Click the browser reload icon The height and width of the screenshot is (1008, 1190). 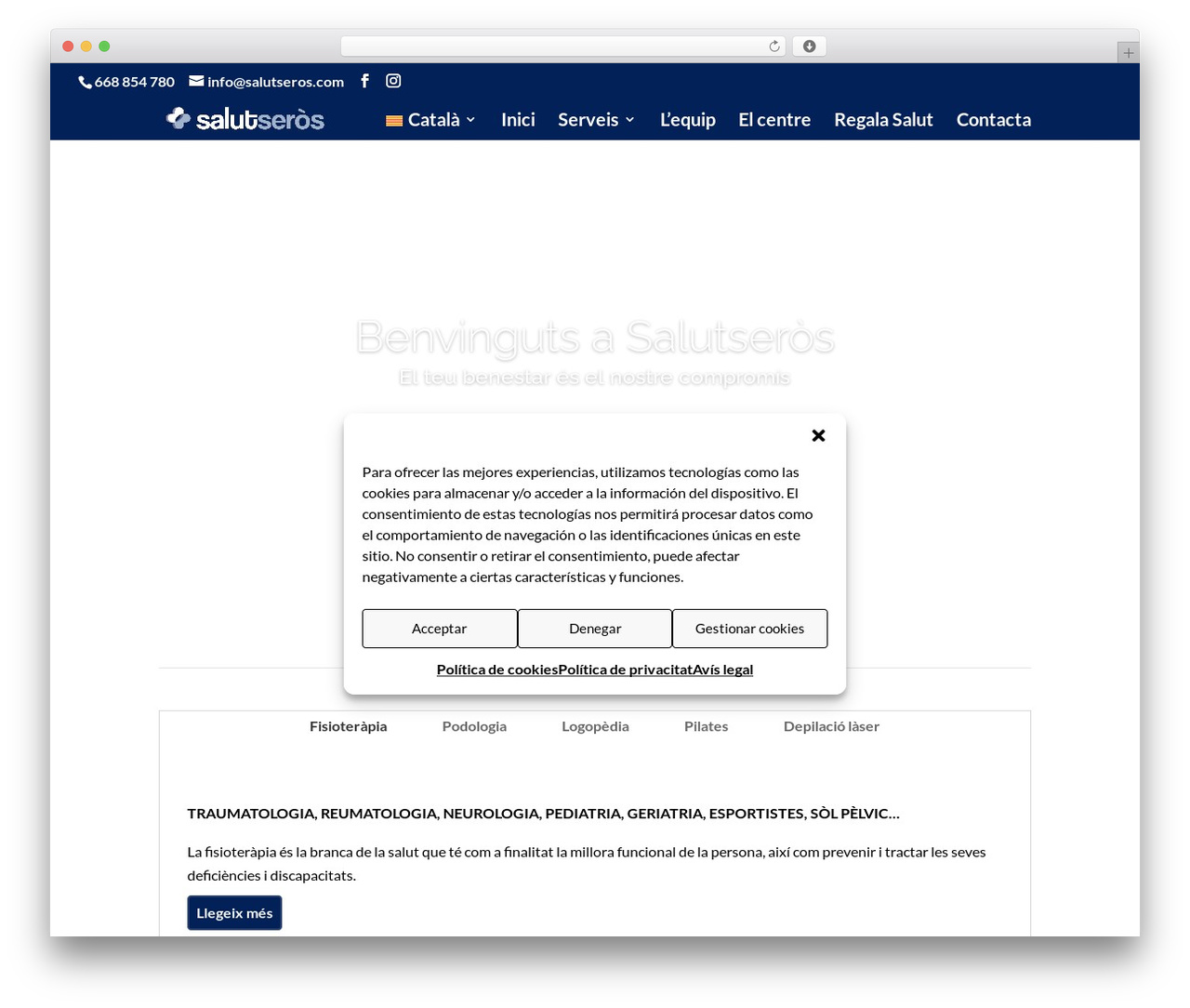coord(774,46)
